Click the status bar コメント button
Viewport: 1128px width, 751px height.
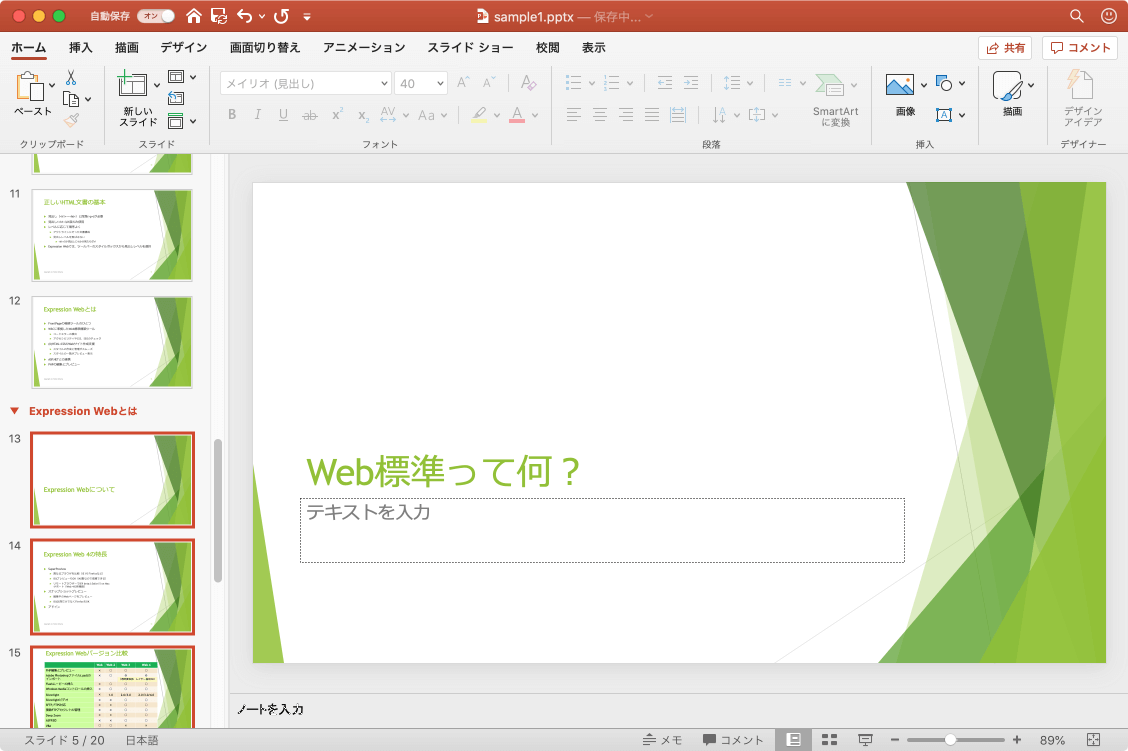[x=733, y=739]
